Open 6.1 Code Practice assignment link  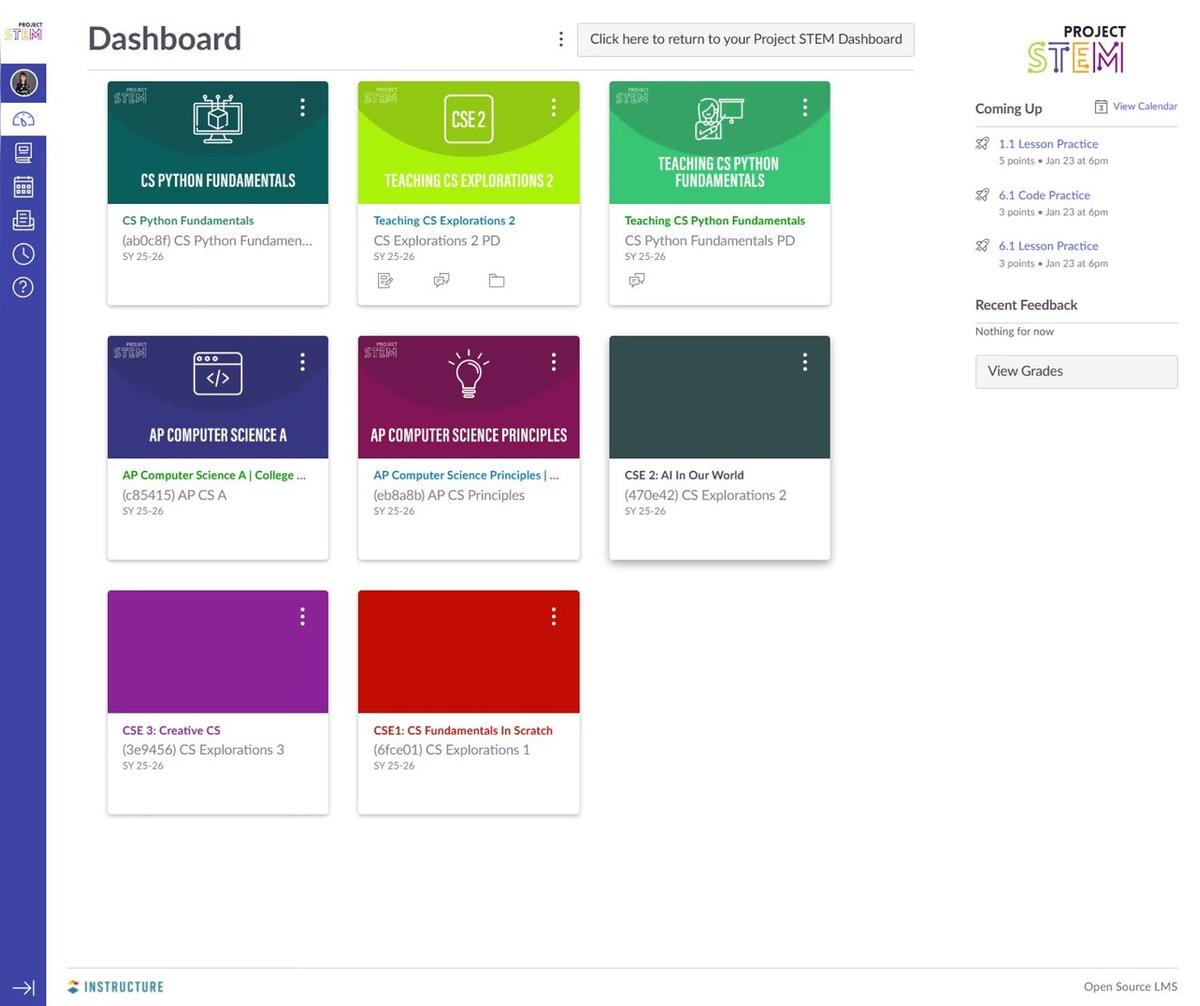1044,195
